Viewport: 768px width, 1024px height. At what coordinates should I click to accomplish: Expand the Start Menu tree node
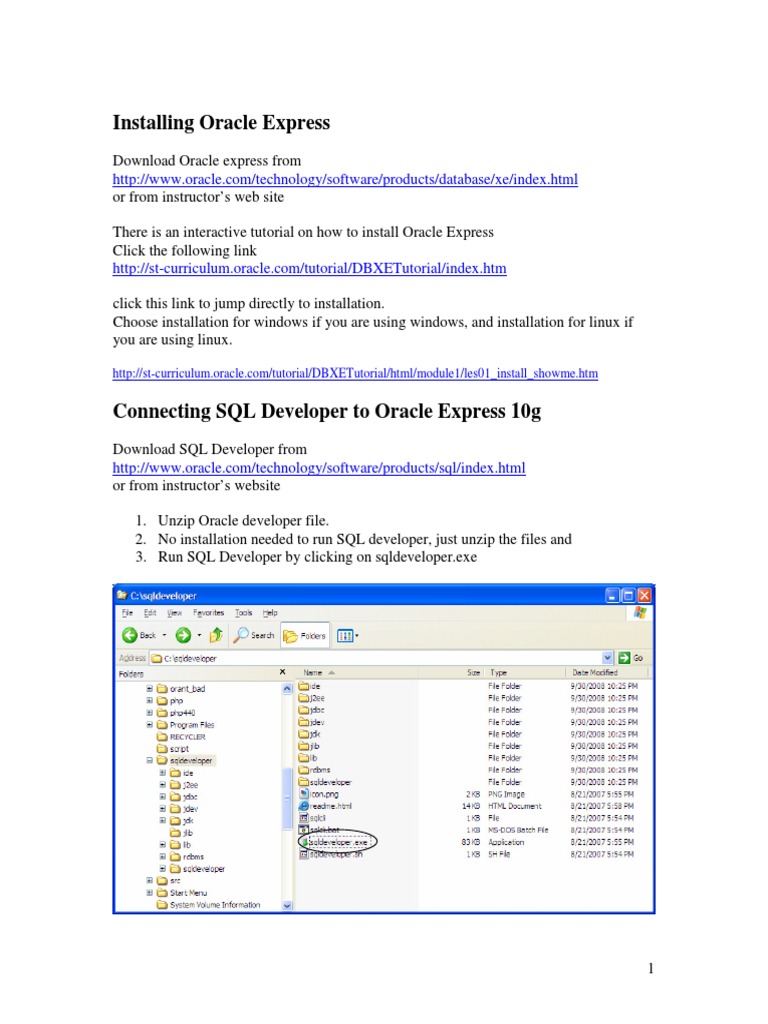[x=150, y=893]
